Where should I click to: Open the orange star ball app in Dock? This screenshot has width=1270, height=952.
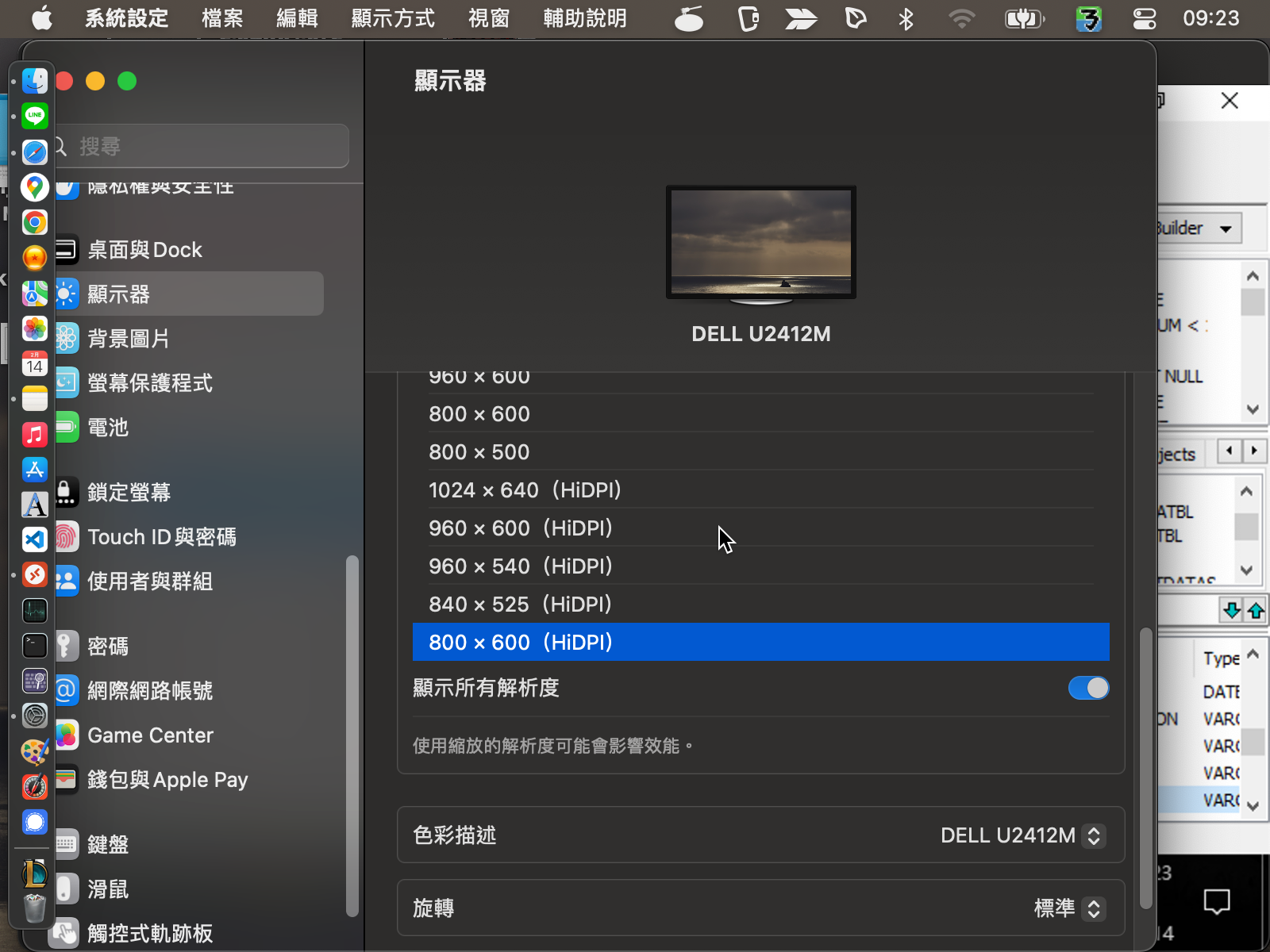tap(35, 258)
